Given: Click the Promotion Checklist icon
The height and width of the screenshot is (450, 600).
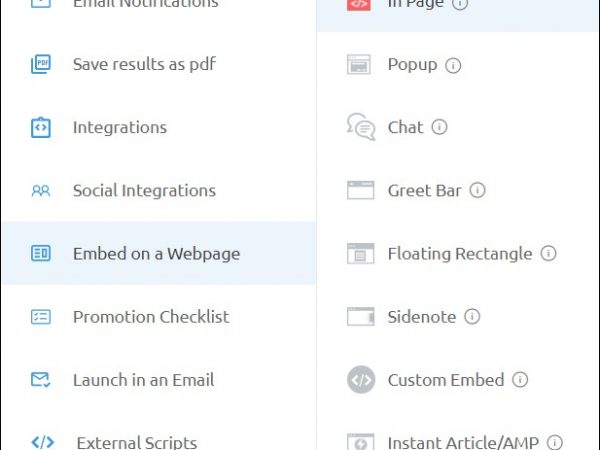Looking at the screenshot, I should (40, 316).
